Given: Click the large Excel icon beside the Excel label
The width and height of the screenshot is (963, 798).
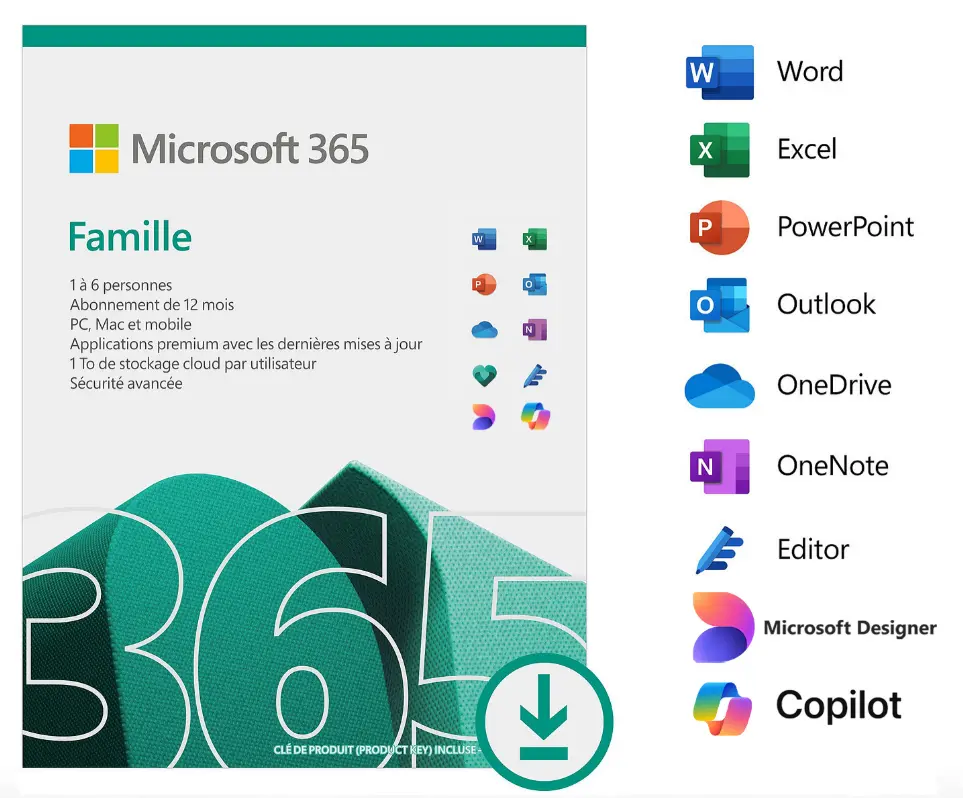Looking at the screenshot, I should (719, 149).
